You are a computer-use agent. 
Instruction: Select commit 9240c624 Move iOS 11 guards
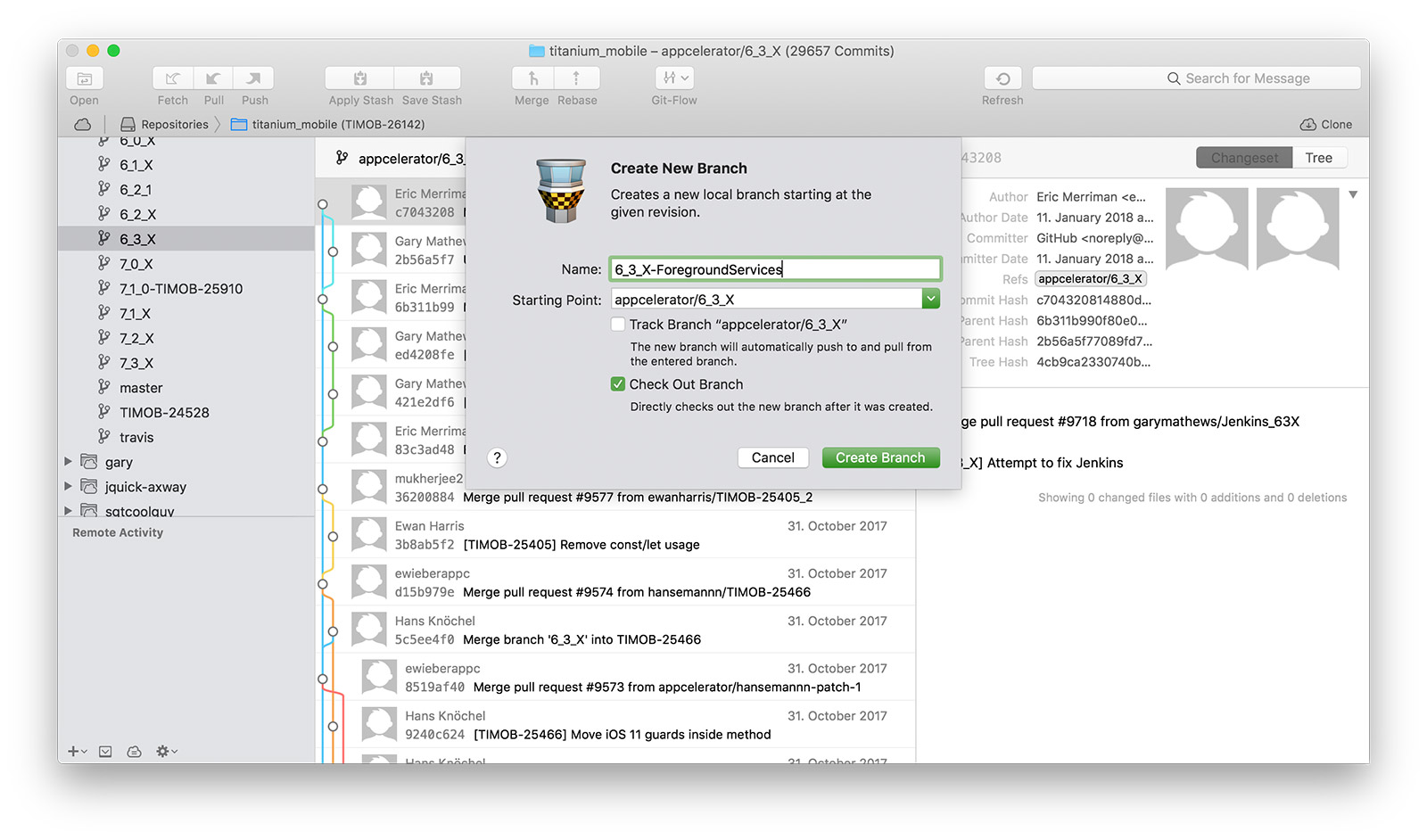point(615,725)
